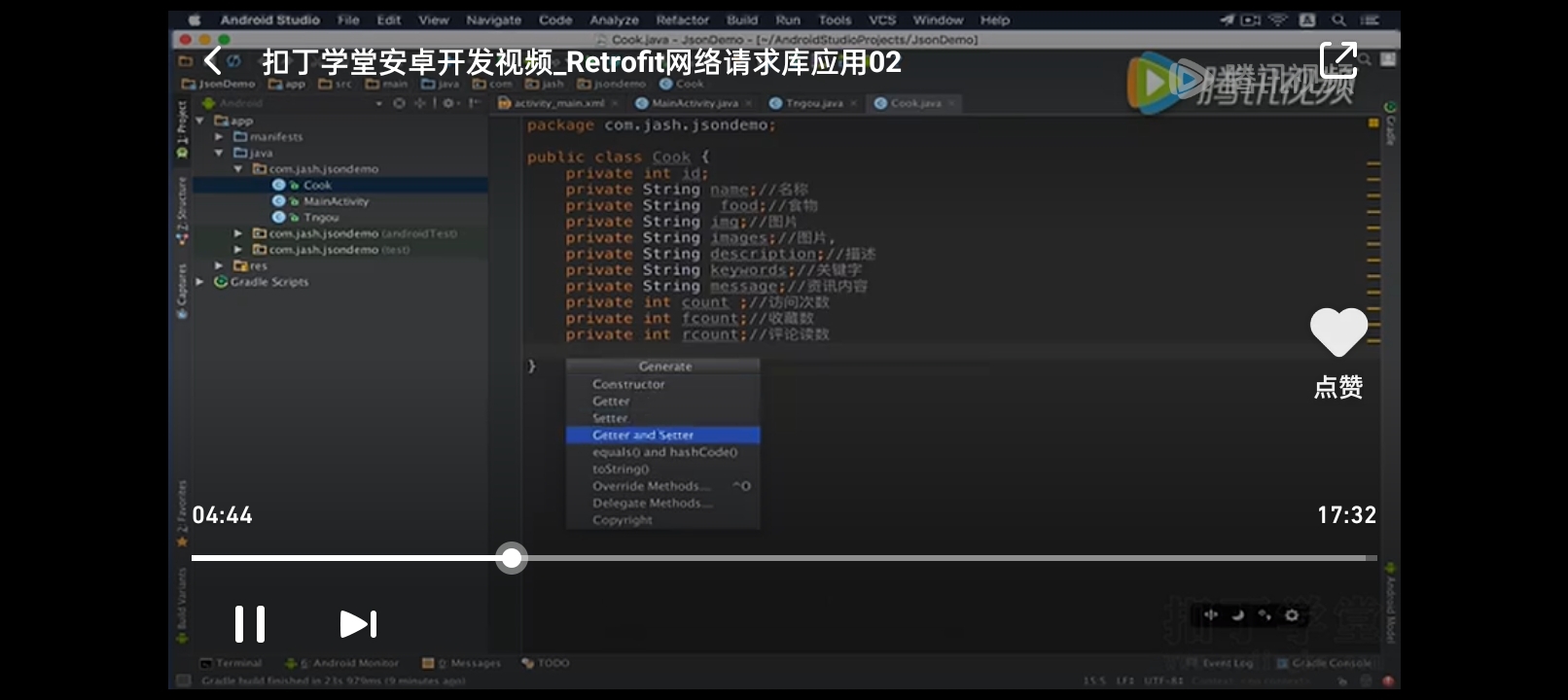
Task: Open the VCS menu
Action: pyautogui.click(x=882, y=19)
